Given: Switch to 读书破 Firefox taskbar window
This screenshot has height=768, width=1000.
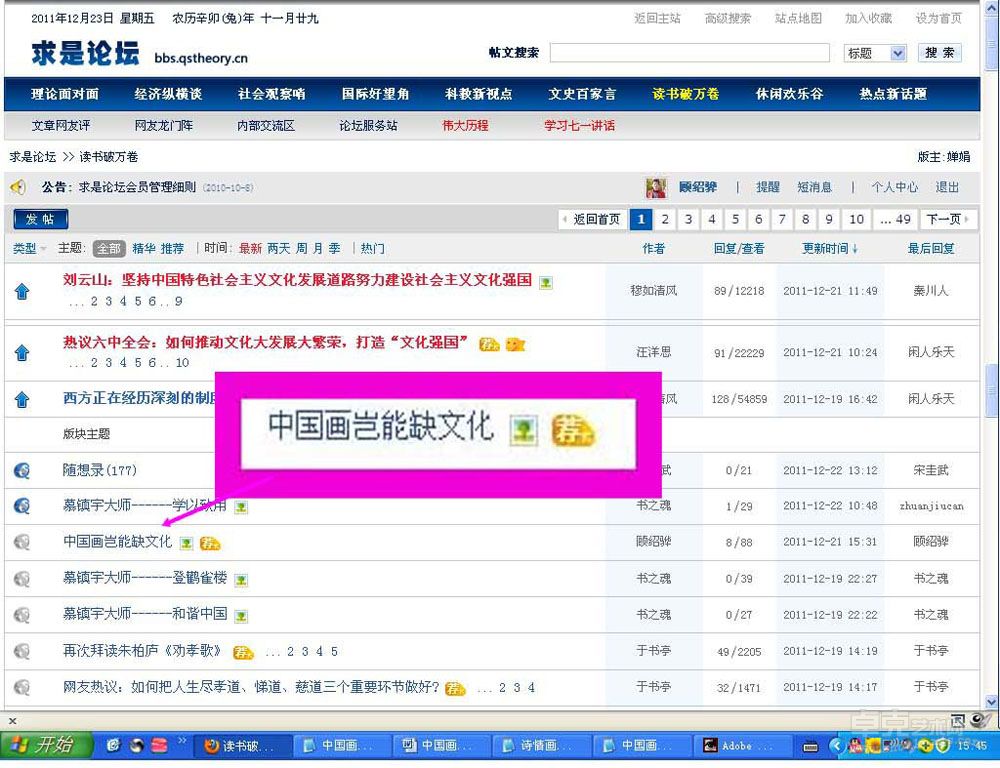Looking at the screenshot, I should 244,745.
